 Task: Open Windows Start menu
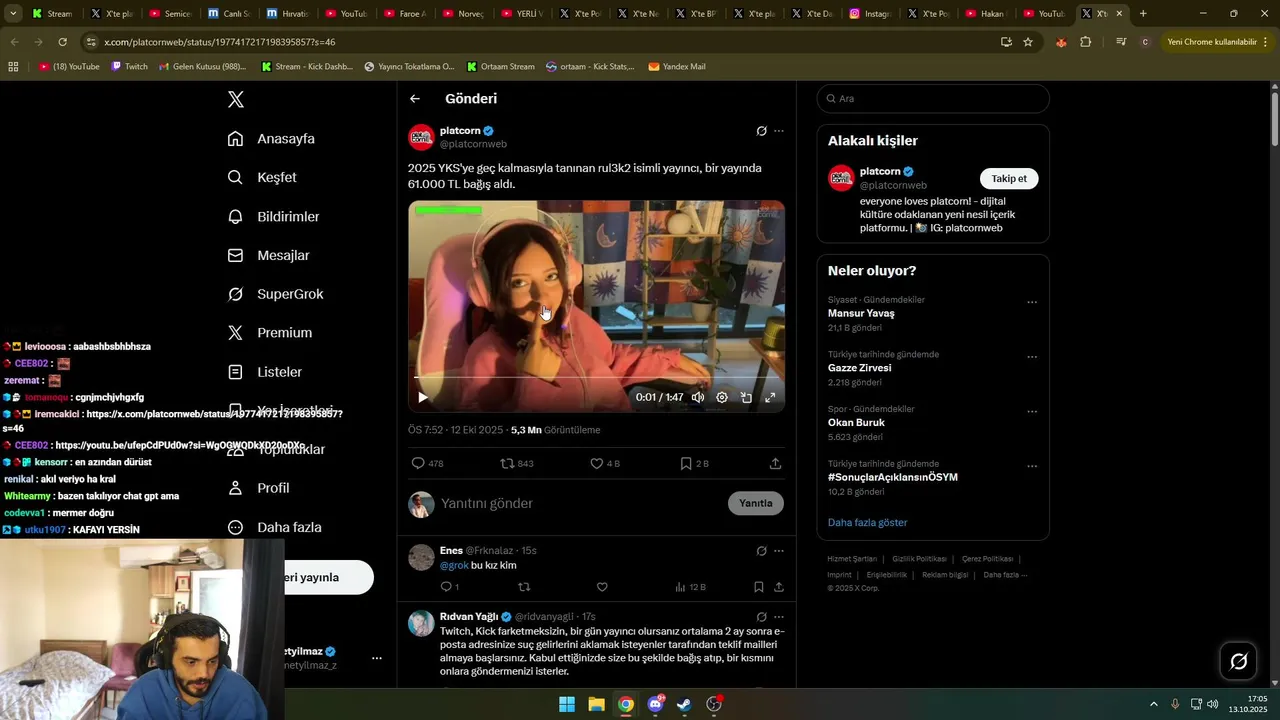[x=566, y=704]
